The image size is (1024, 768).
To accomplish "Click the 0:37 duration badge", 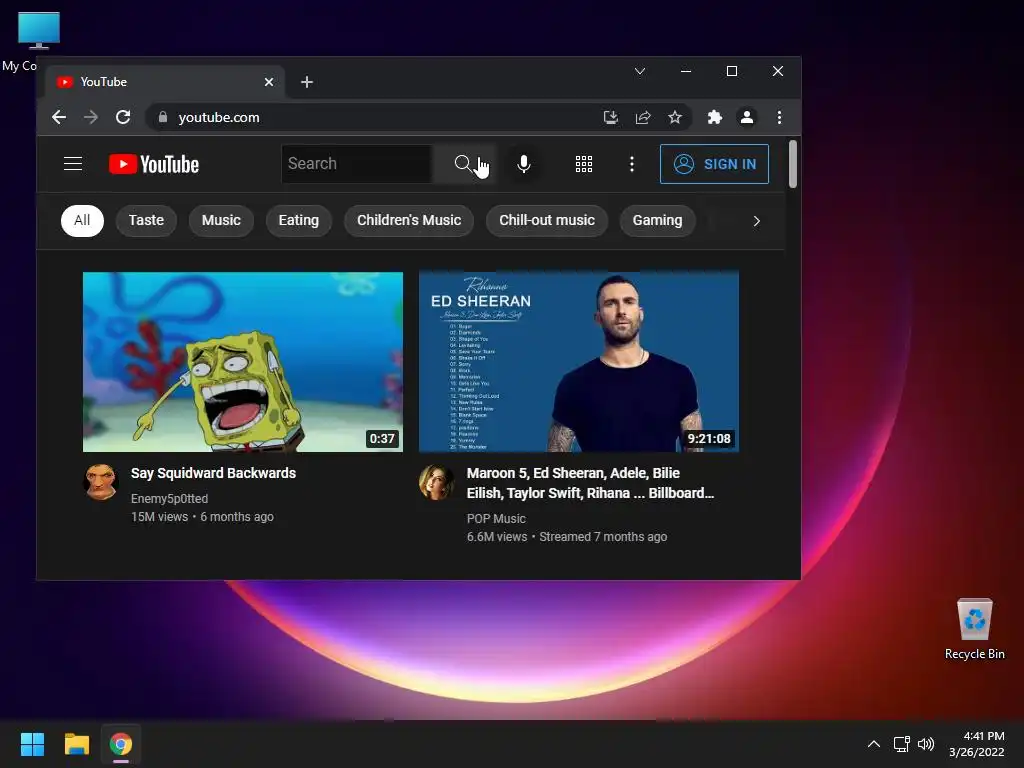I will (382, 439).
